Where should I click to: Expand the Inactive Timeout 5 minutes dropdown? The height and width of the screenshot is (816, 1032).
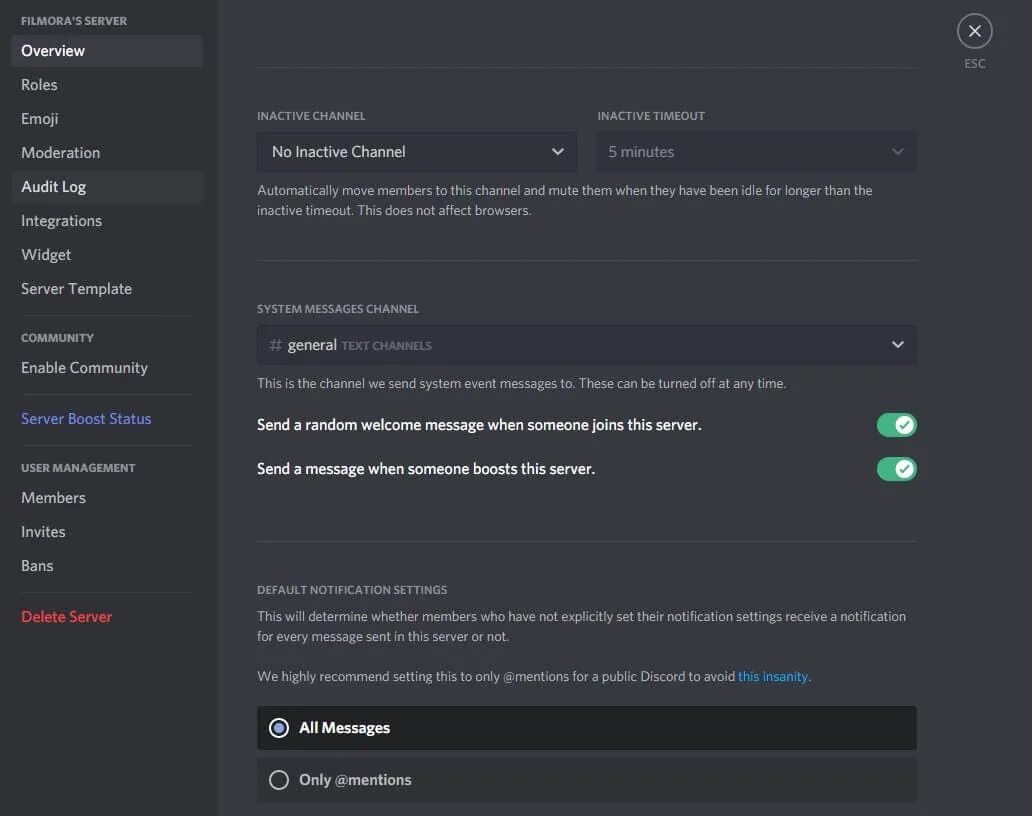(x=756, y=152)
